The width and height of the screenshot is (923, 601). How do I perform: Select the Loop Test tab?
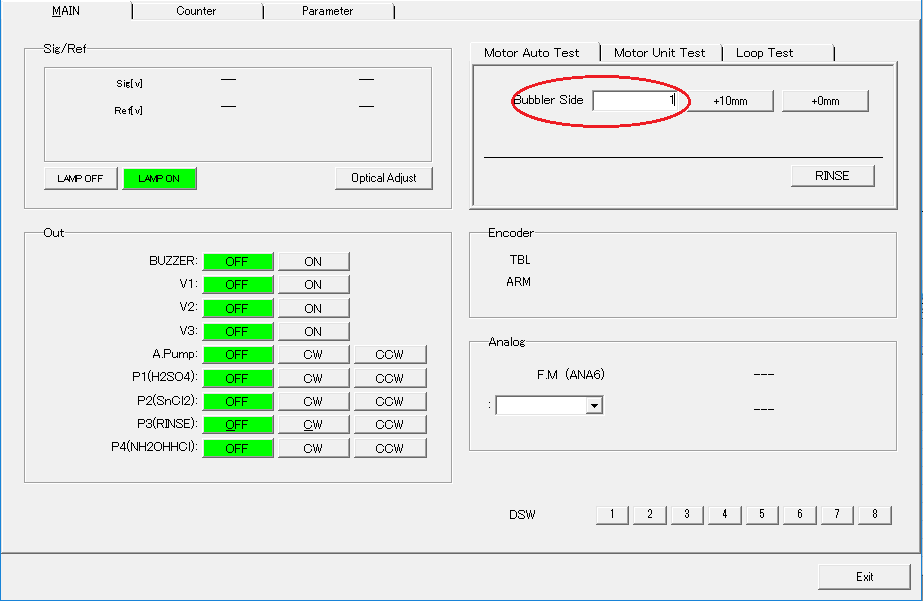coord(777,53)
